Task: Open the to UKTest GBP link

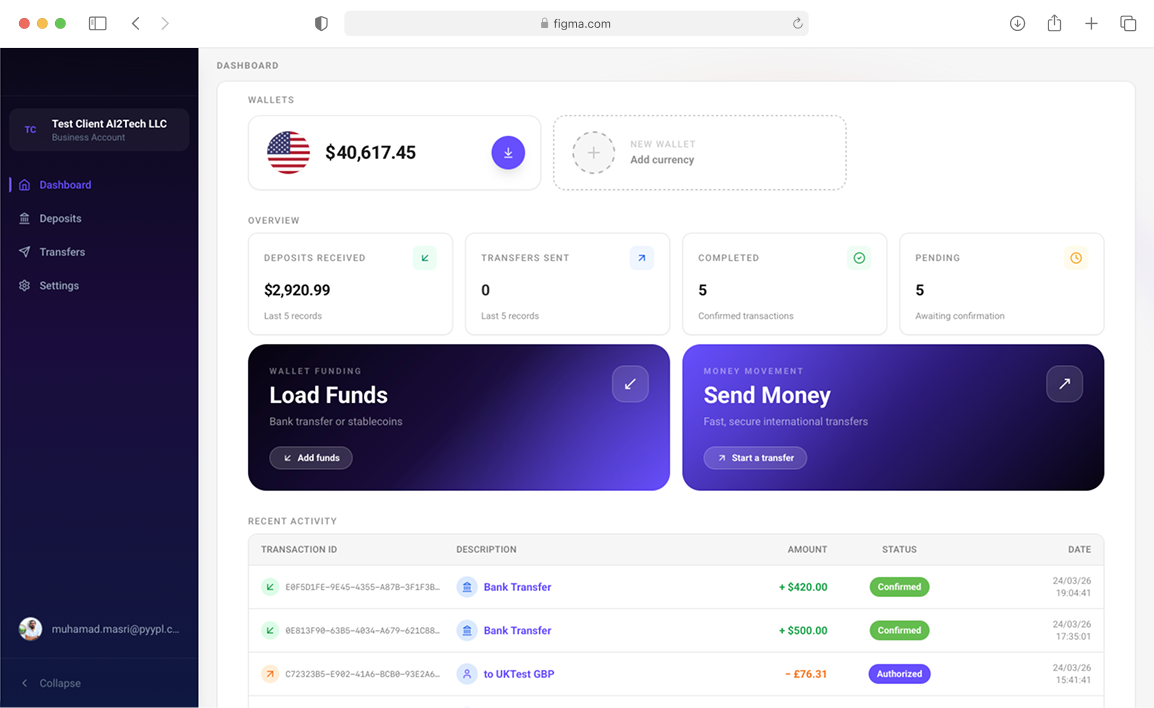Action: tap(519, 674)
